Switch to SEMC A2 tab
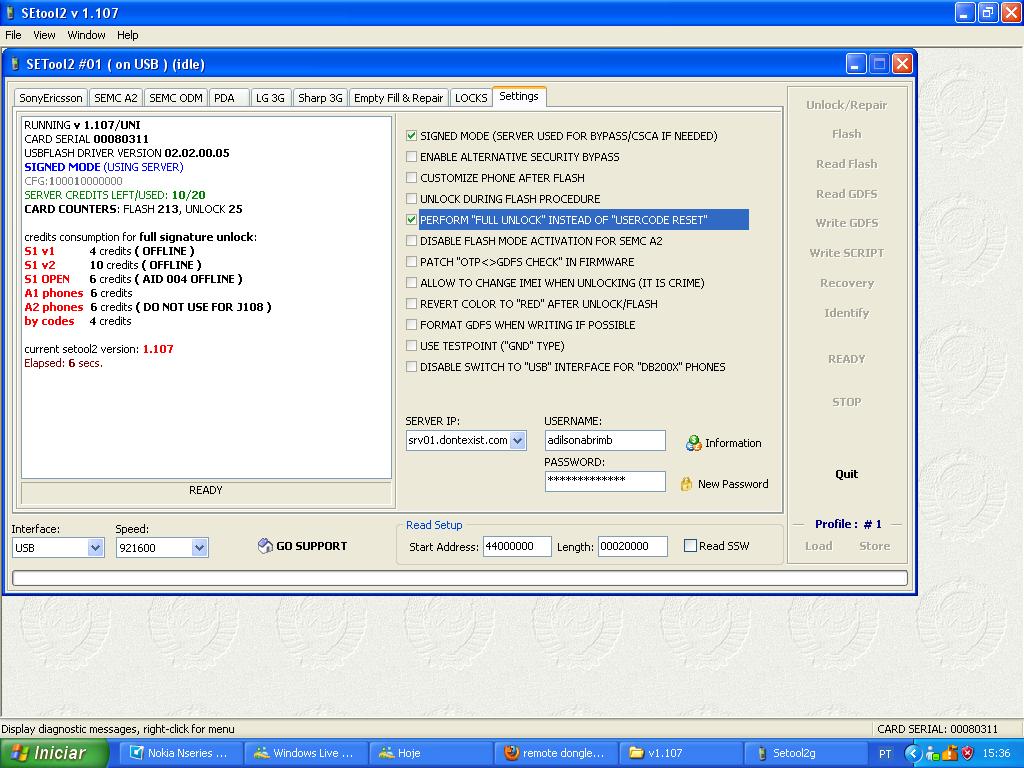This screenshot has width=1024, height=768. pos(116,98)
